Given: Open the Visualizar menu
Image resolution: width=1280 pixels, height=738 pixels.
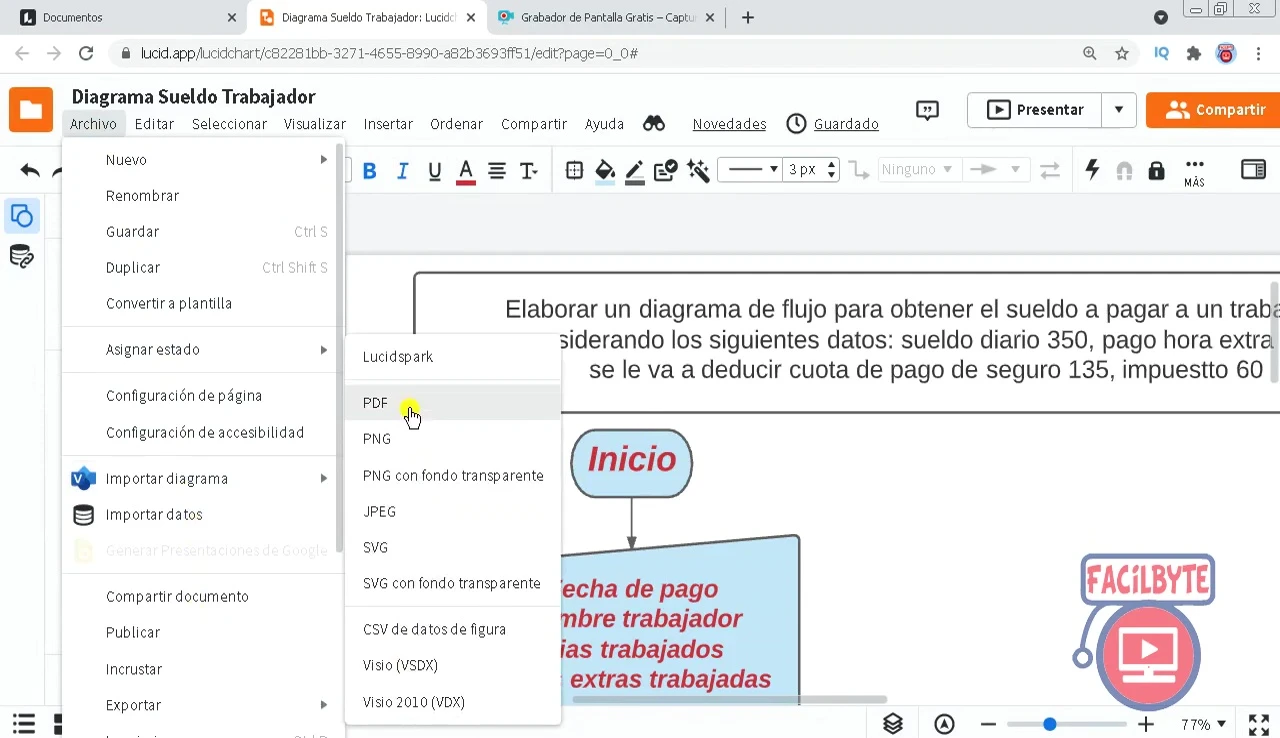Looking at the screenshot, I should (315, 124).
